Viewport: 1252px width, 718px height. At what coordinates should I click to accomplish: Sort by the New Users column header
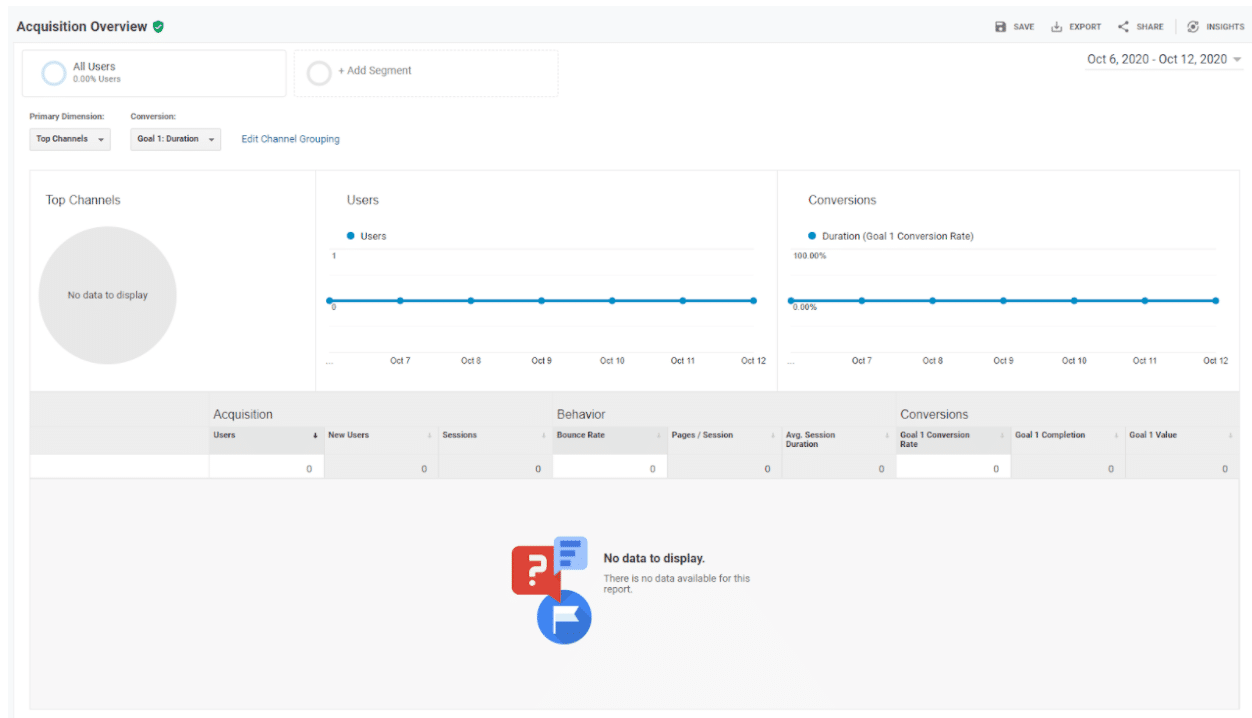(349, 435)
